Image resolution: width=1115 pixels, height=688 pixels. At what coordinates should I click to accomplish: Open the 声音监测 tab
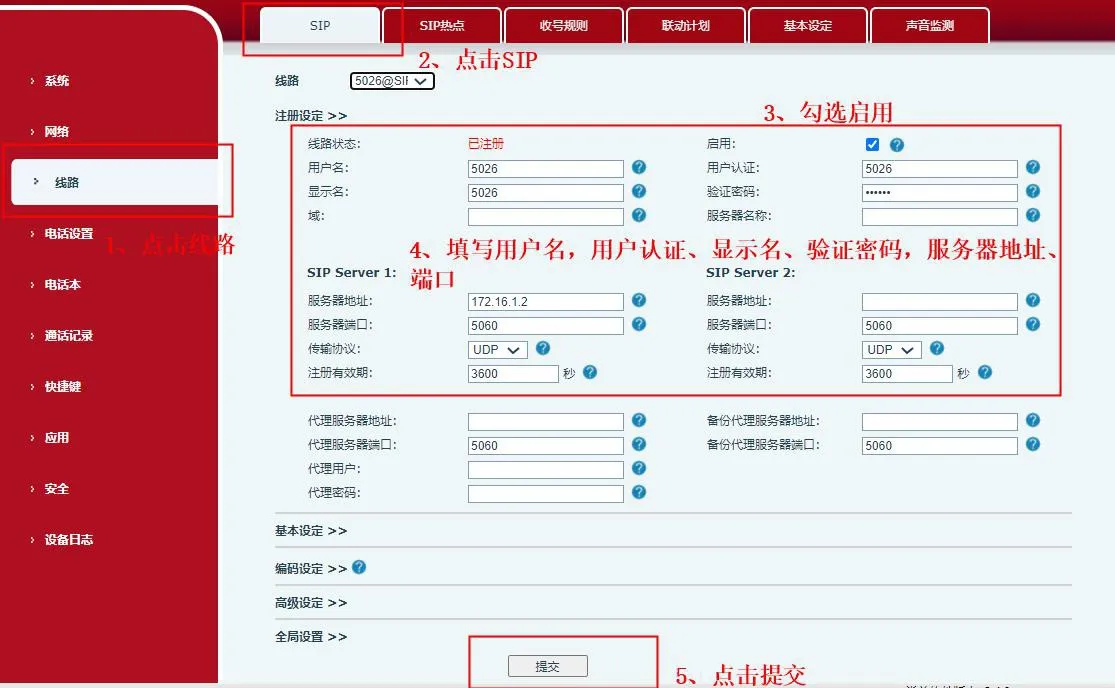[930, 24]
